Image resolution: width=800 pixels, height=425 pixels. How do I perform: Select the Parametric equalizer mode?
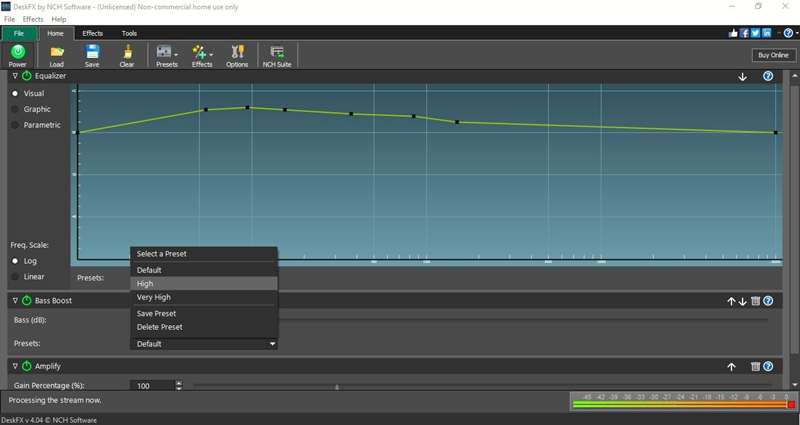(15, 125)
